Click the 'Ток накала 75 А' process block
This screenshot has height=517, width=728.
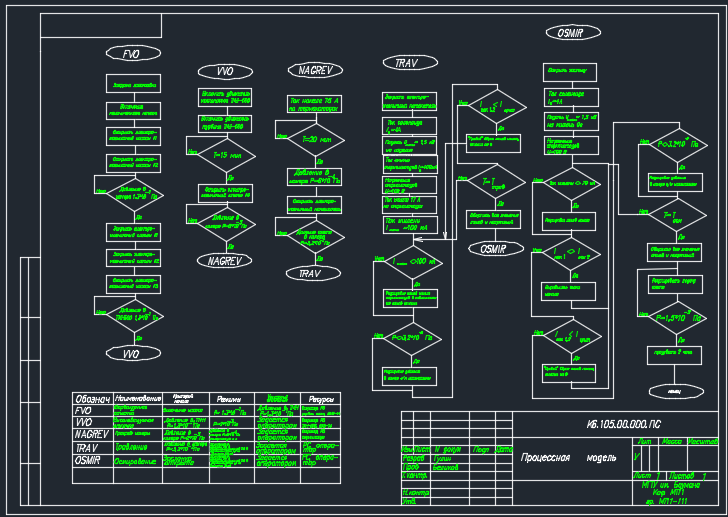314,103
